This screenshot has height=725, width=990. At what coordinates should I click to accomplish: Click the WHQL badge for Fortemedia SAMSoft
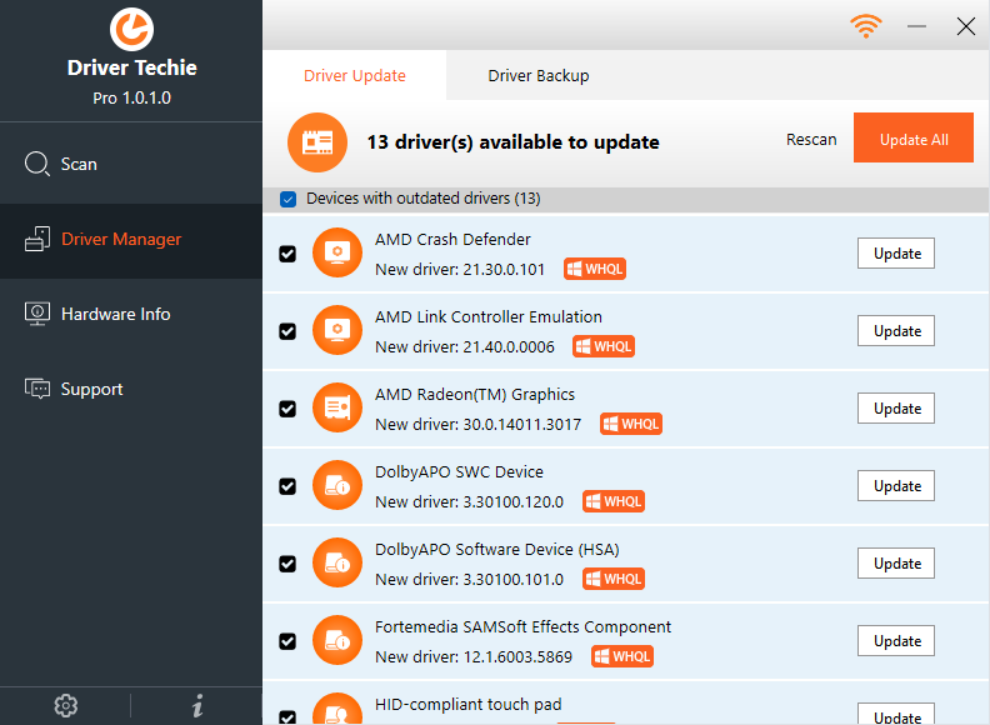click(x=623, y=656)
